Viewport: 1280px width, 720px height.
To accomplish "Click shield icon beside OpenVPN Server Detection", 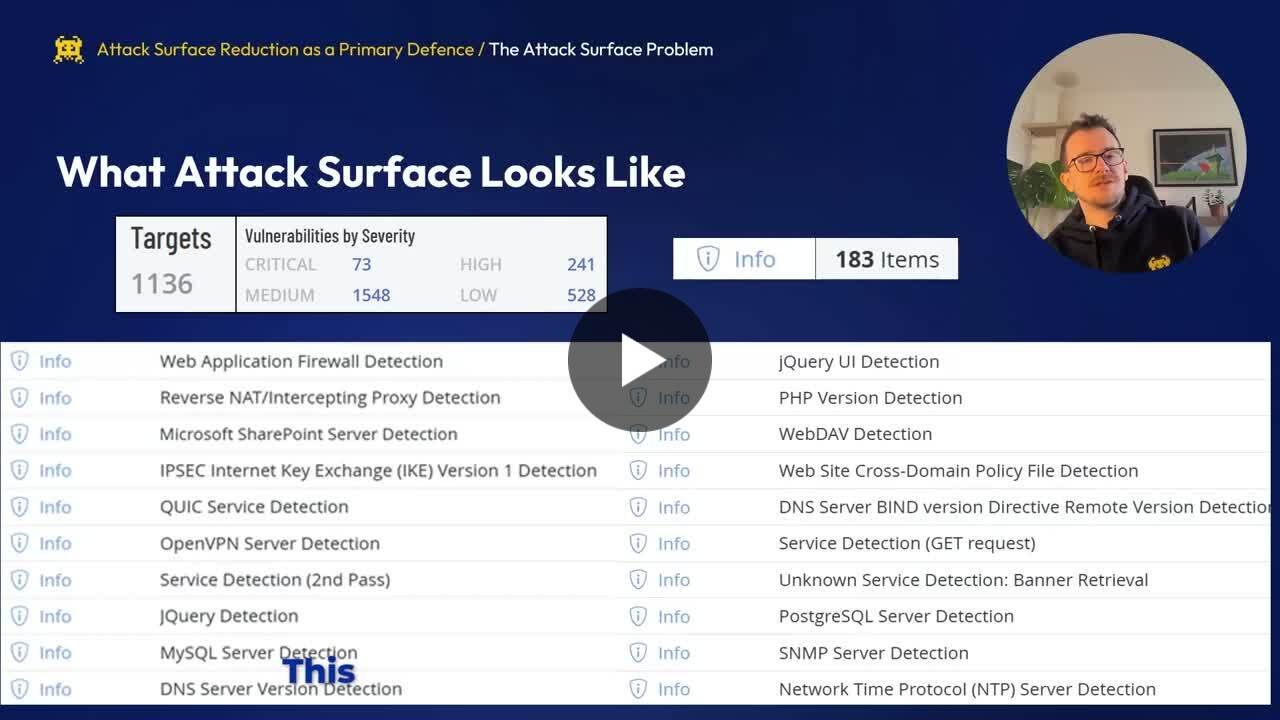I will (19, 543).
